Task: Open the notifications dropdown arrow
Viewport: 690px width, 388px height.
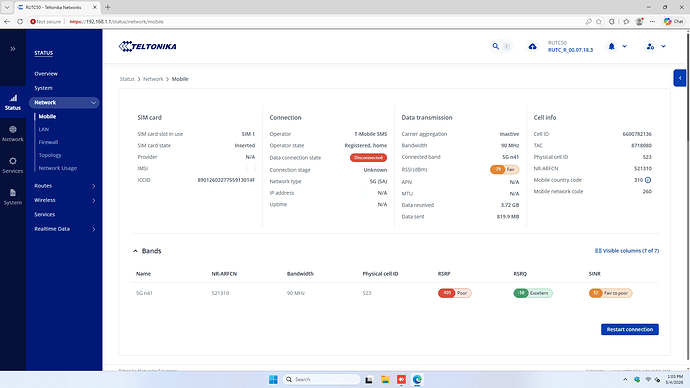Action: (624, 46)
